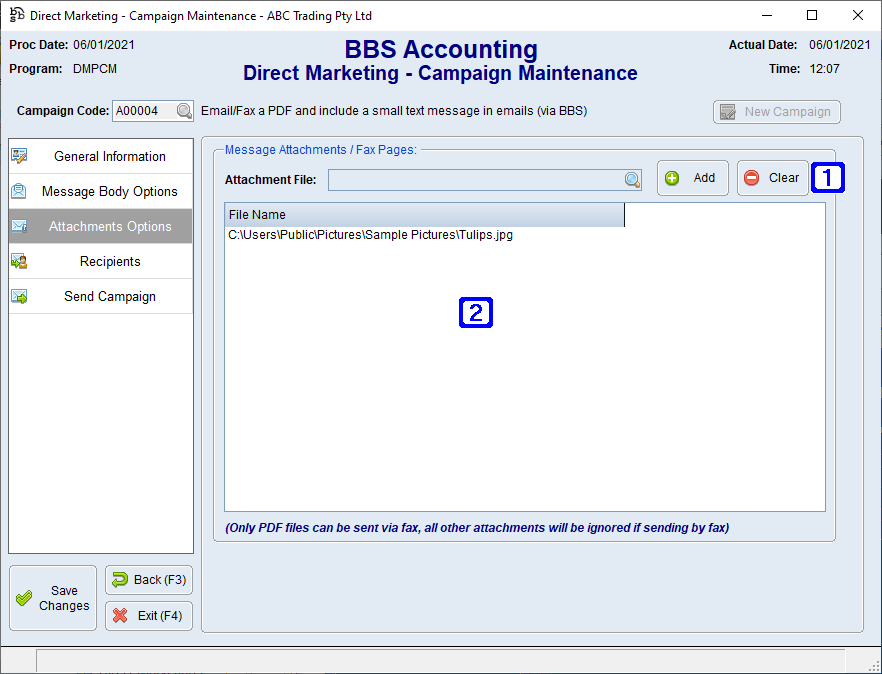Switch to the General Information tab

[x=100, y=156]
